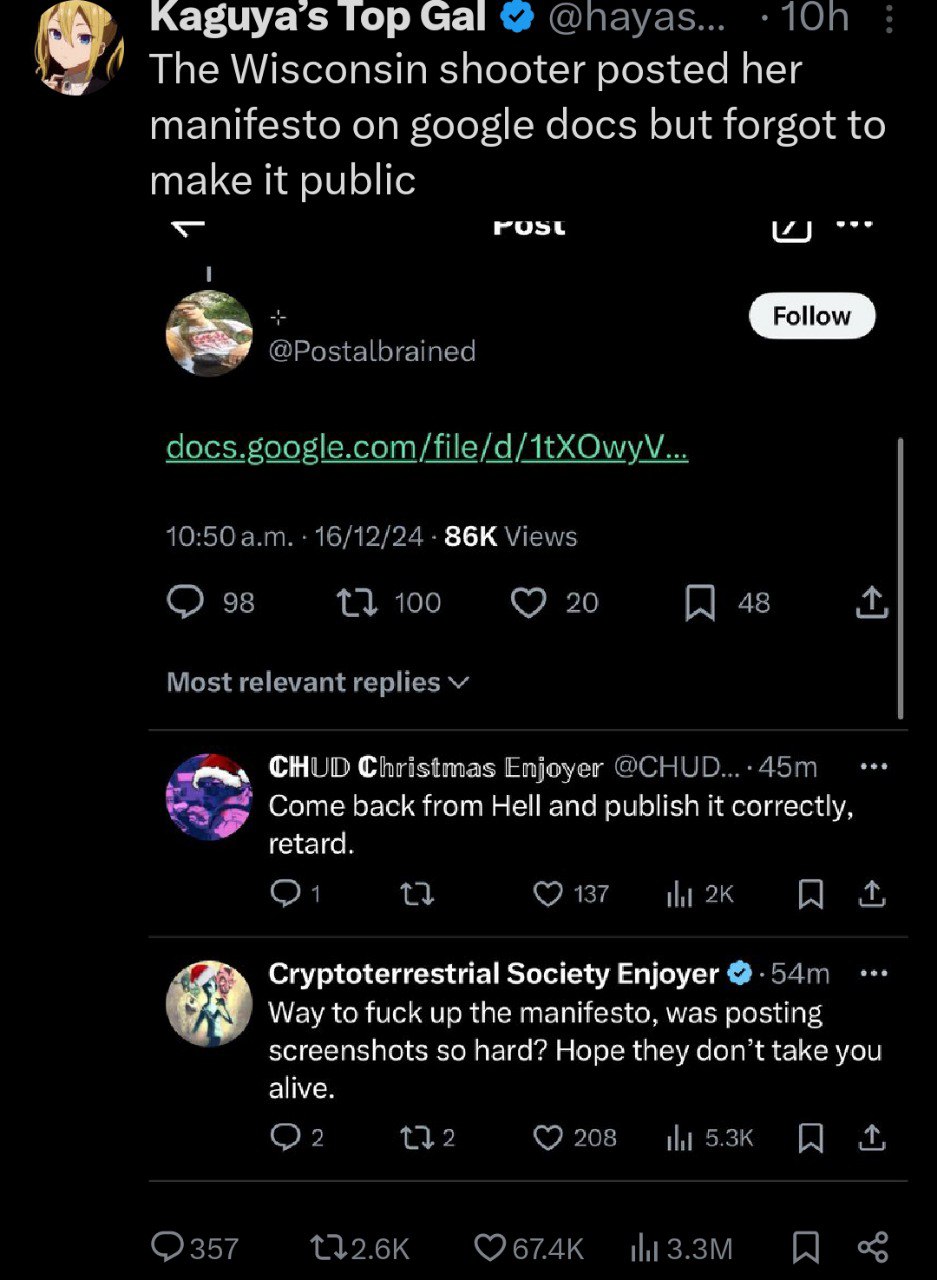937x1280 pixels.
Task: Like the @Postalbrained post with 20 likes
Action: click(x=528, y=602)
